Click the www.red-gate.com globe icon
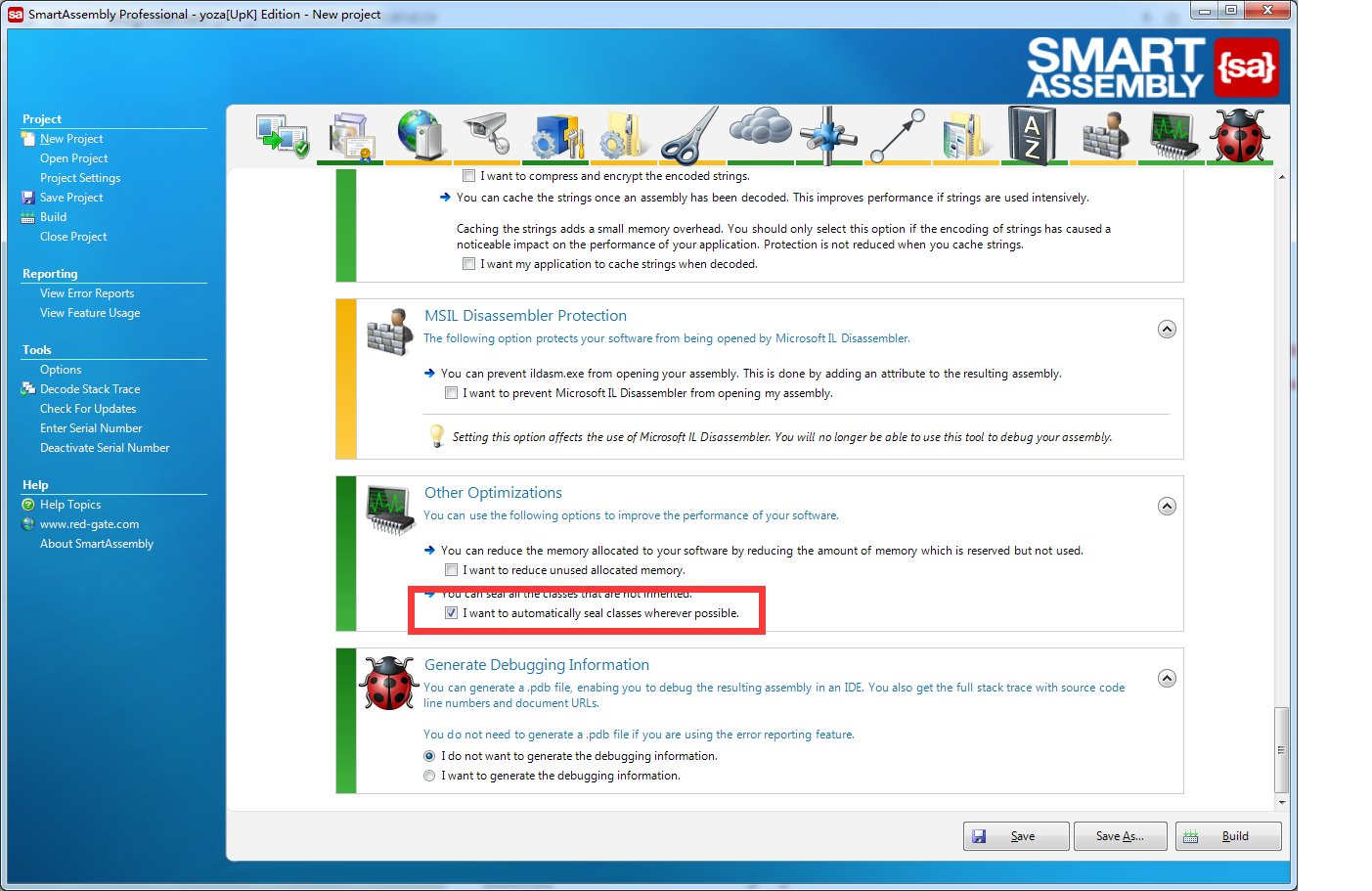This screenshot has width=1372, height=891. click(x=27, y=524)
